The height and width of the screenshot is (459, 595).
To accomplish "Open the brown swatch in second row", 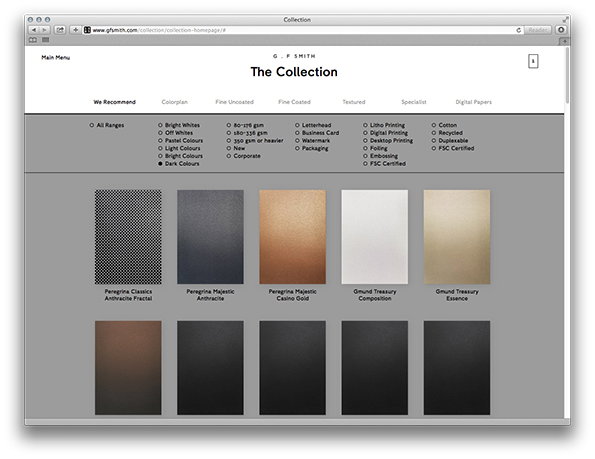I will [128, 368].
